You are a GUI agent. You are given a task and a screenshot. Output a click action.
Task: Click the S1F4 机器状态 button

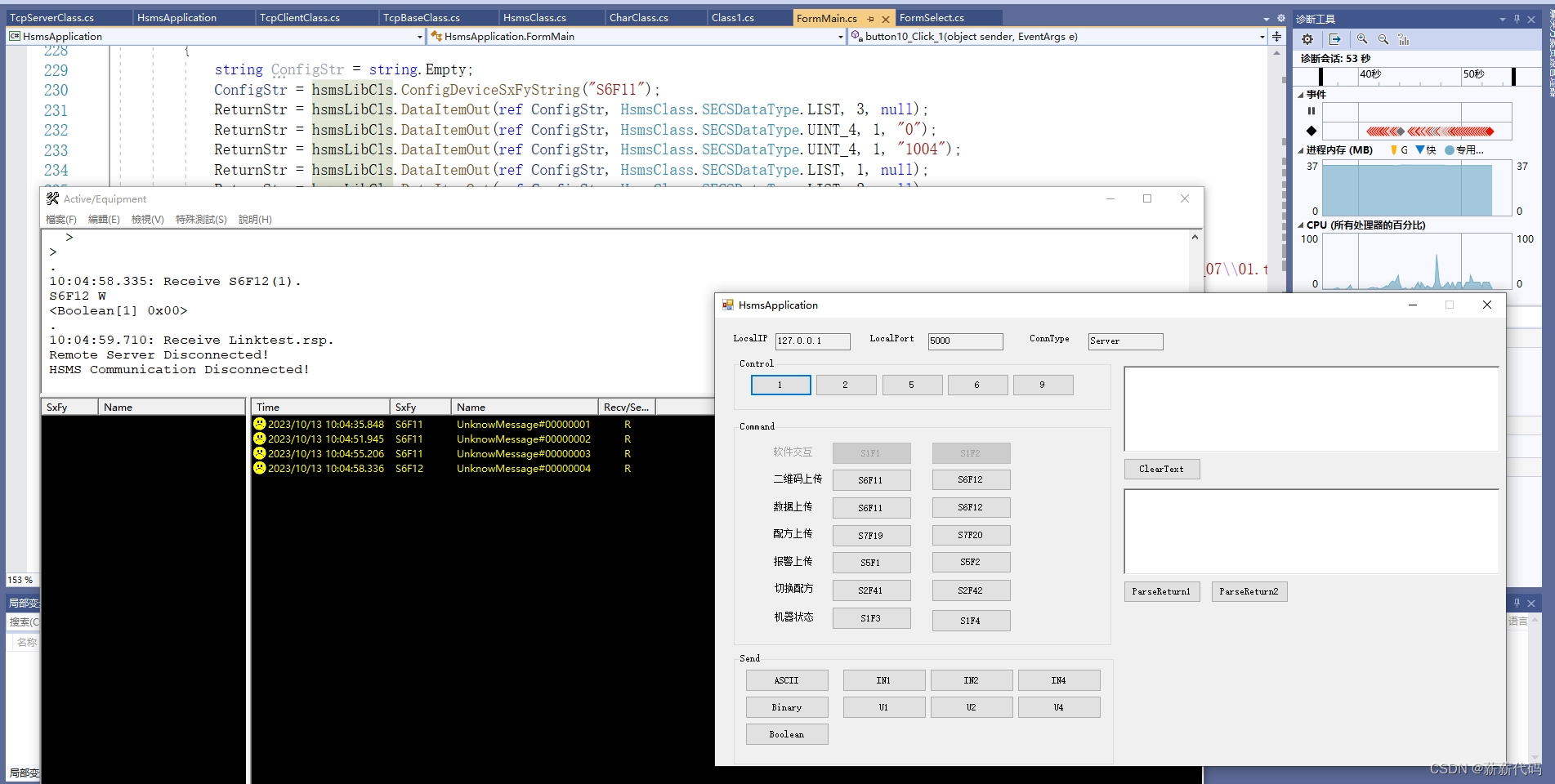pyautogui.click(x=971, y=621)
